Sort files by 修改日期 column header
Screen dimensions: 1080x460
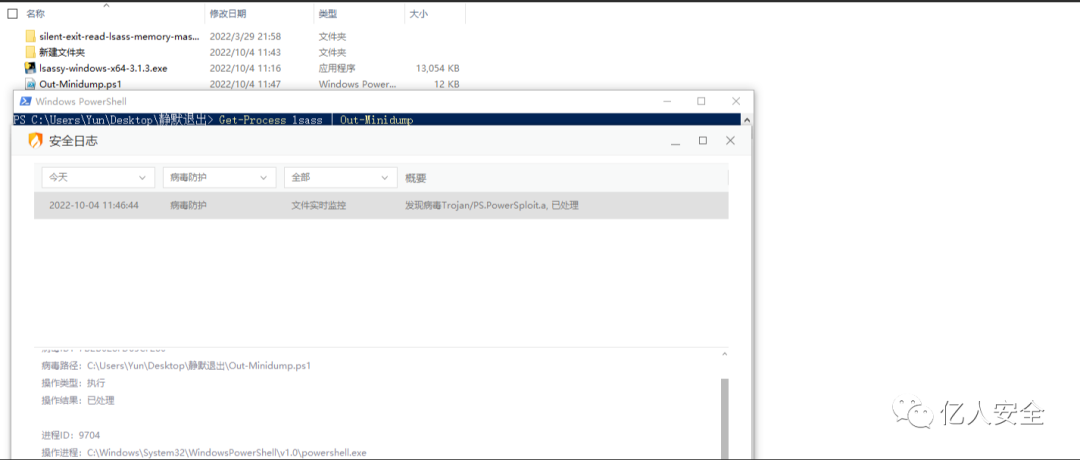[228, 13]
